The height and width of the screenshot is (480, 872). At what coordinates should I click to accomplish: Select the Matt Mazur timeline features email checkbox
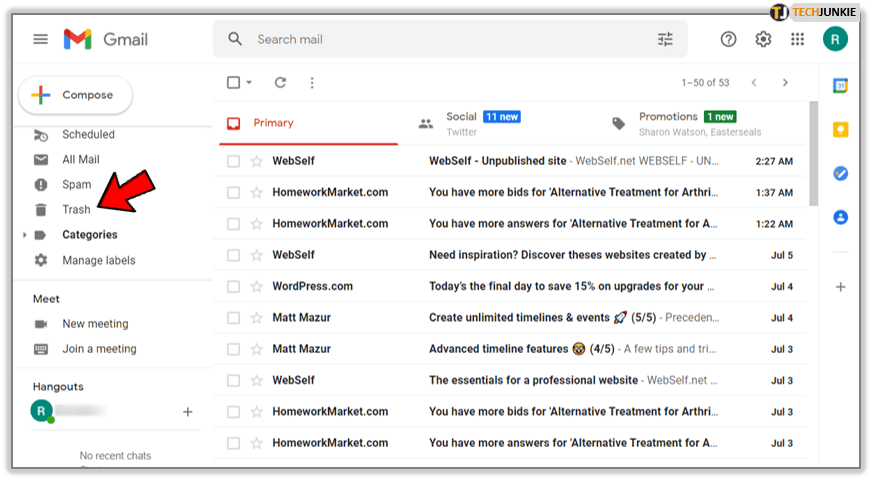233,349
